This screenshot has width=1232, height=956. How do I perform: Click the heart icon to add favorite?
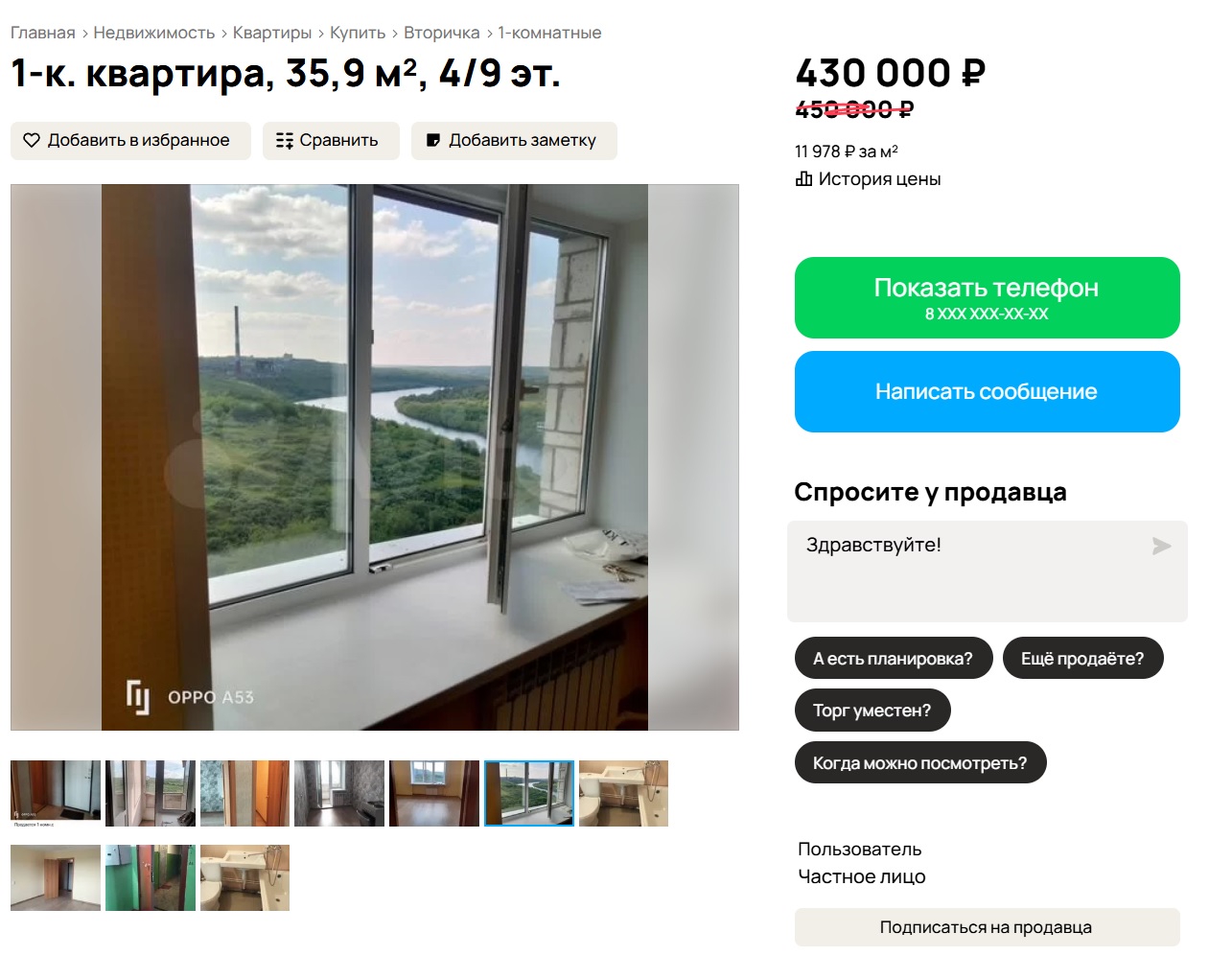point(32,140)
